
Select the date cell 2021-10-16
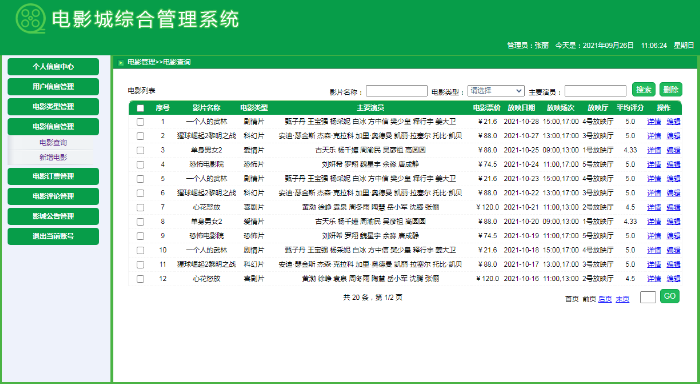click(x=521, y=279)
